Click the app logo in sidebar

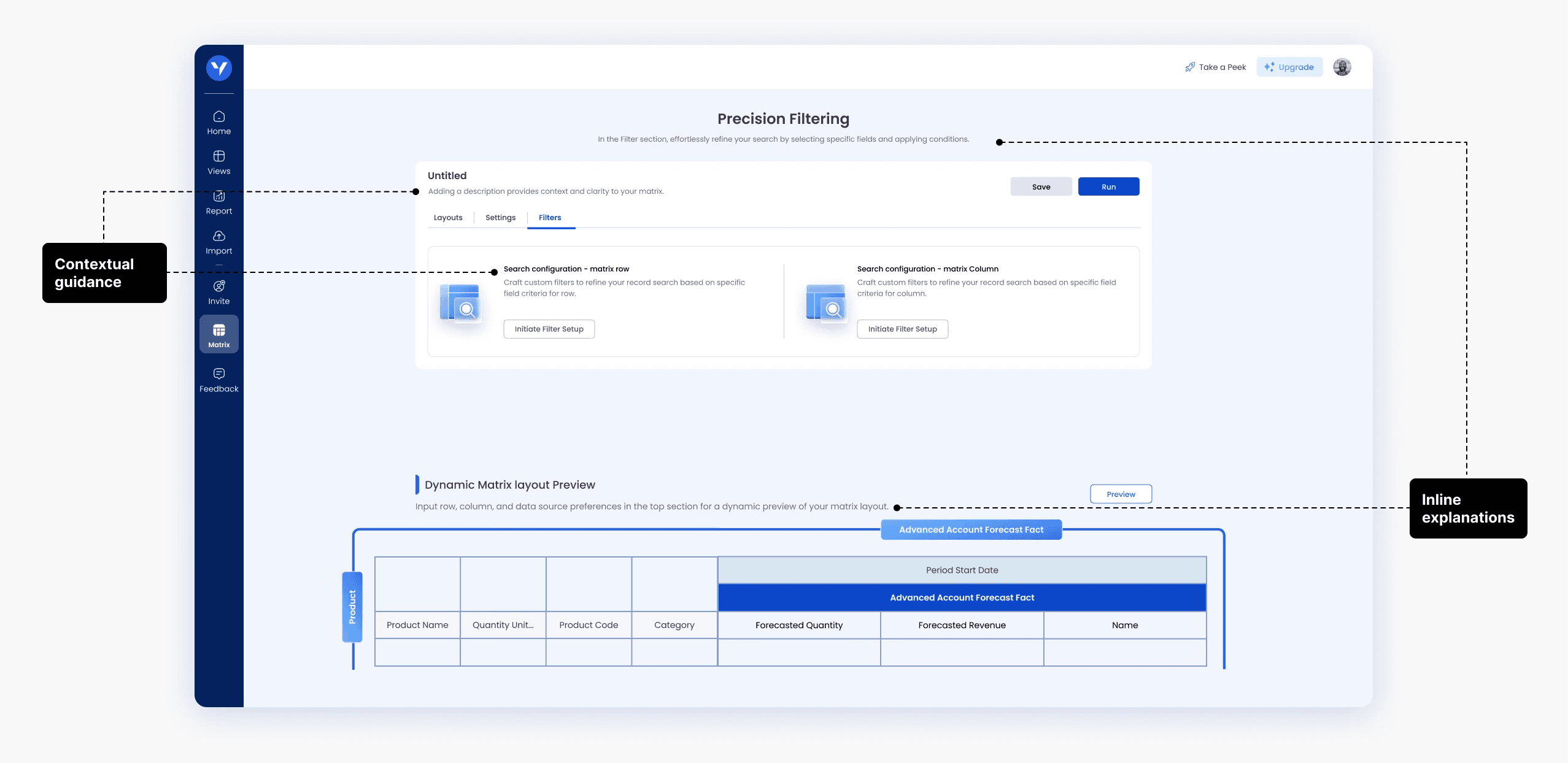pyautogui.click(x=219, y=67)
